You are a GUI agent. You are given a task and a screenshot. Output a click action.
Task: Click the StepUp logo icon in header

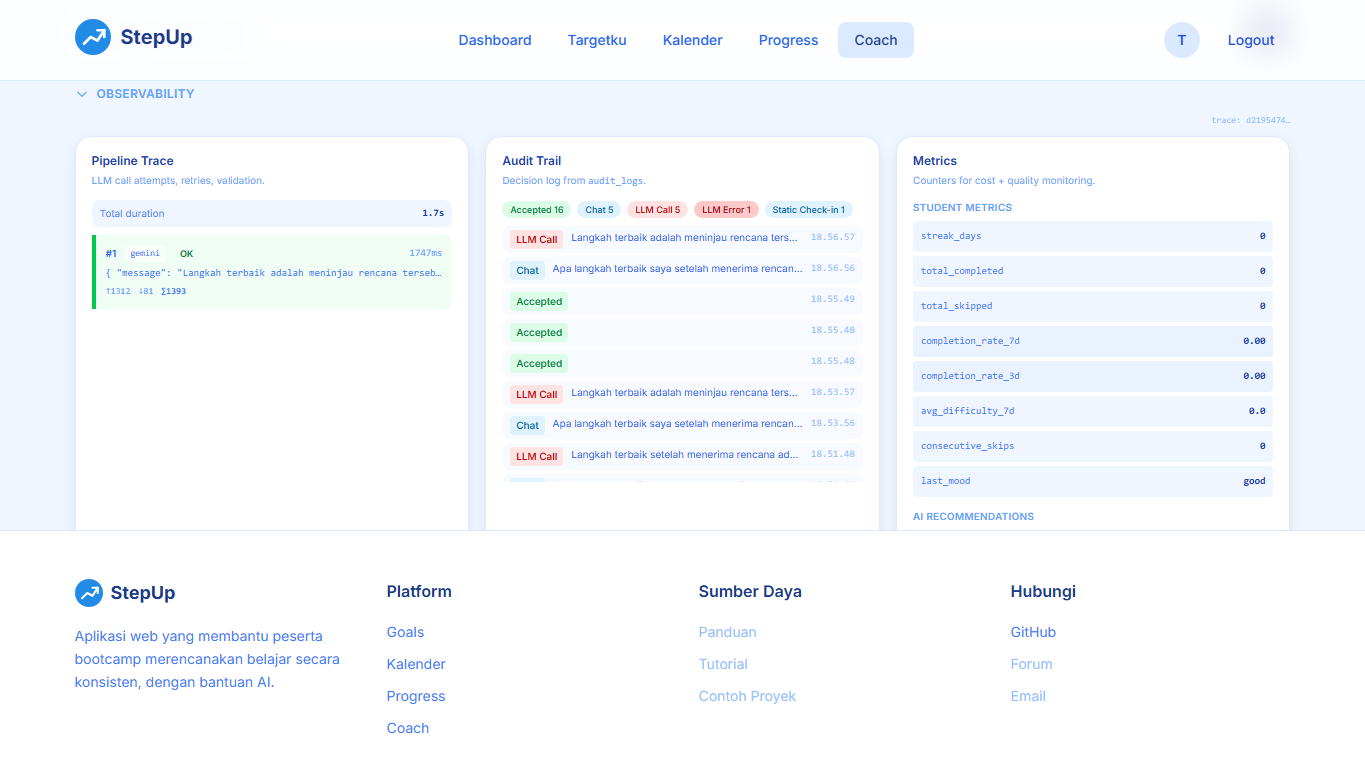click(93, 37)
